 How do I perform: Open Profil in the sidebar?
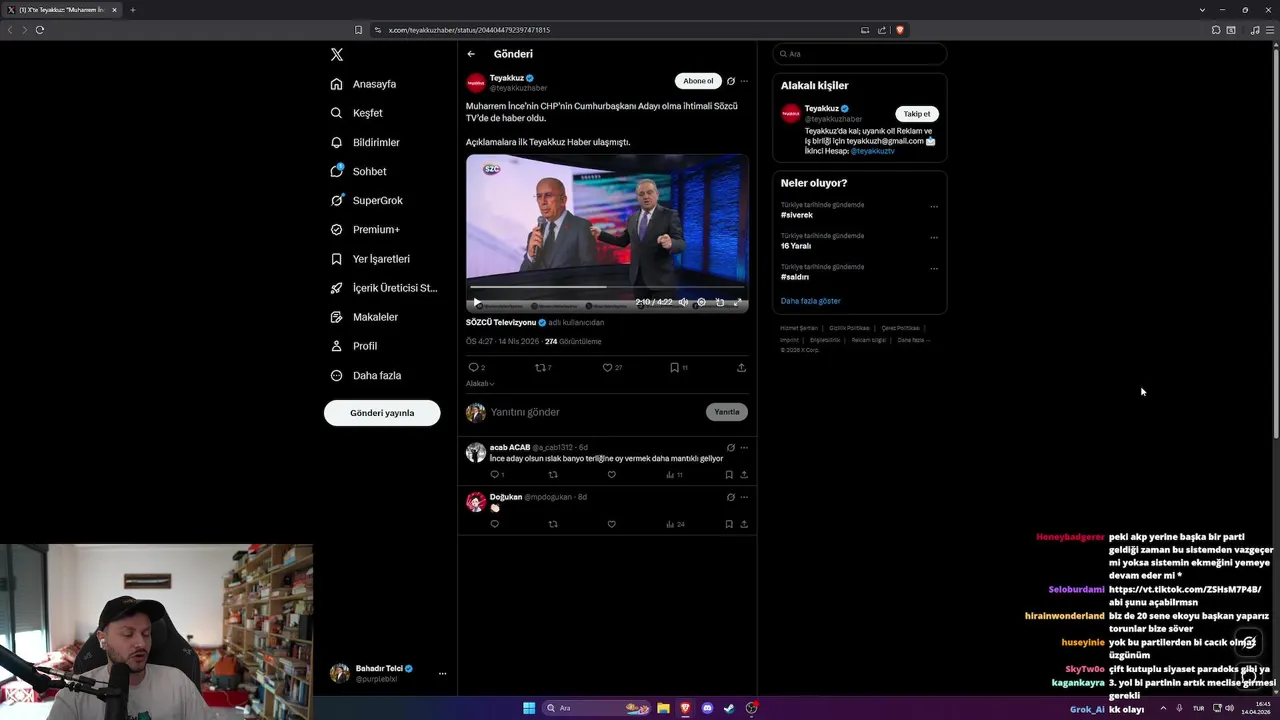pos(354,346)
